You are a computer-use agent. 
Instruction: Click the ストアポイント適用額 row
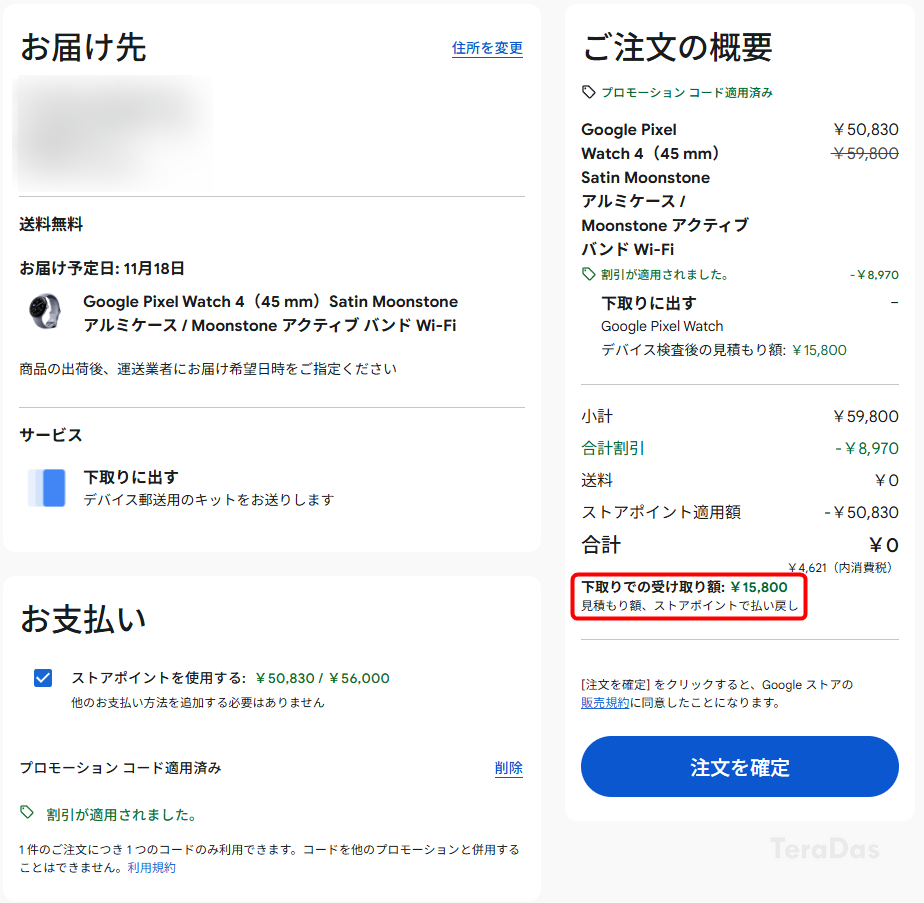tap(740, 512)
